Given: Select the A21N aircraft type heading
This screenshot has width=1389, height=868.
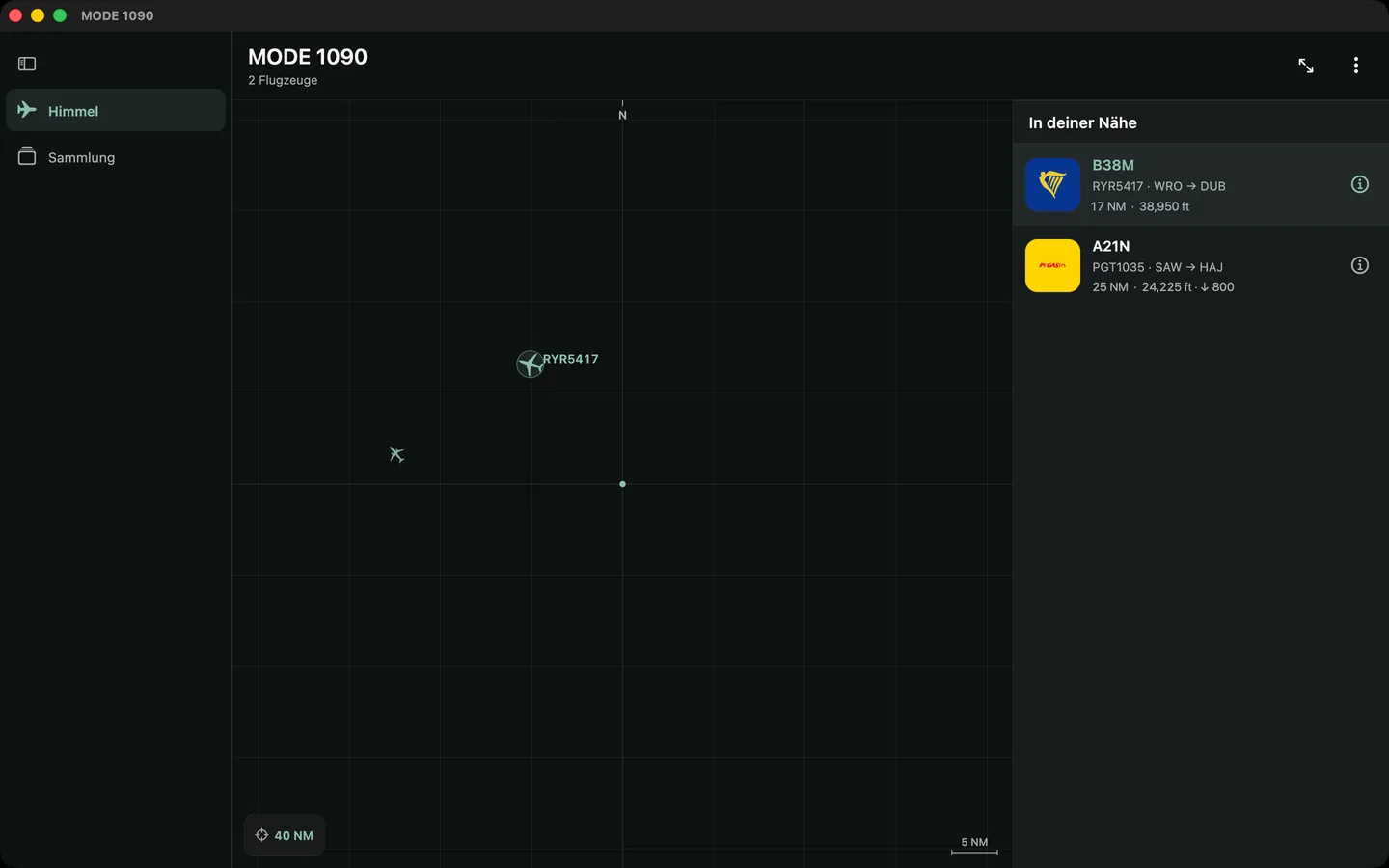Looking at the screenshot, I should tap(1111, 246).
